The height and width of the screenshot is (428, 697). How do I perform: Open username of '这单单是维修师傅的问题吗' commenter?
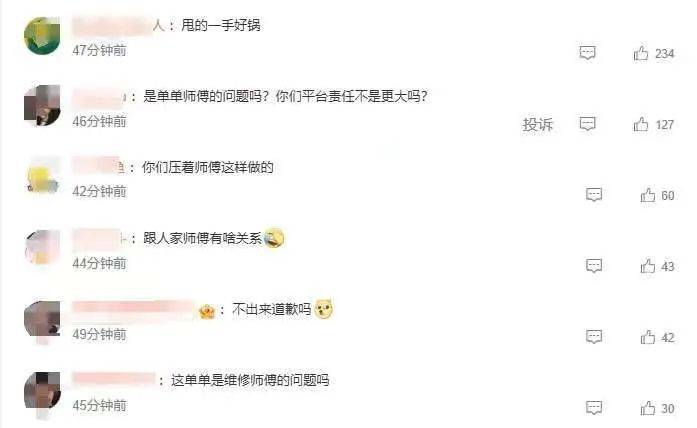pyautogui.click(x=113, y=380)
